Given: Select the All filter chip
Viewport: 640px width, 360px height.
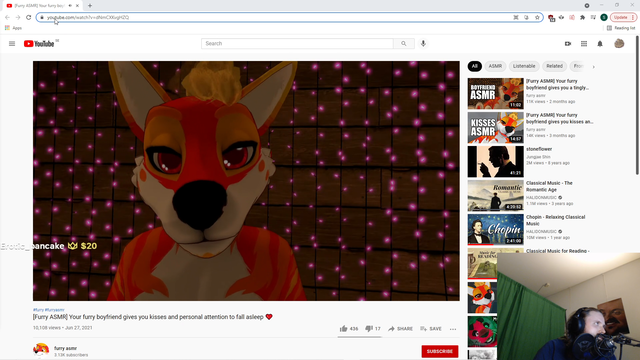Looking at the screenshot, I should [x=475, y=66].
